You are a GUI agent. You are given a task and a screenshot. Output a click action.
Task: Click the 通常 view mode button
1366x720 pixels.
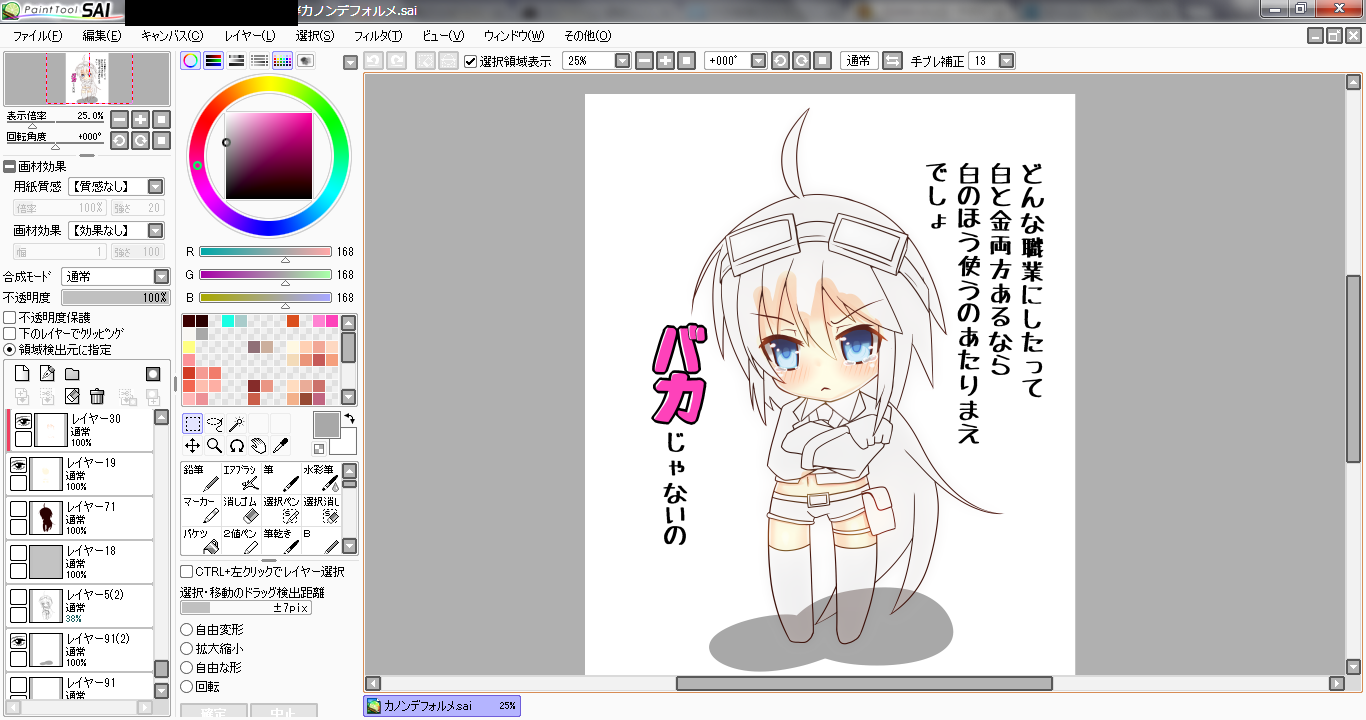pyautogui.click(x=859, y=61)
